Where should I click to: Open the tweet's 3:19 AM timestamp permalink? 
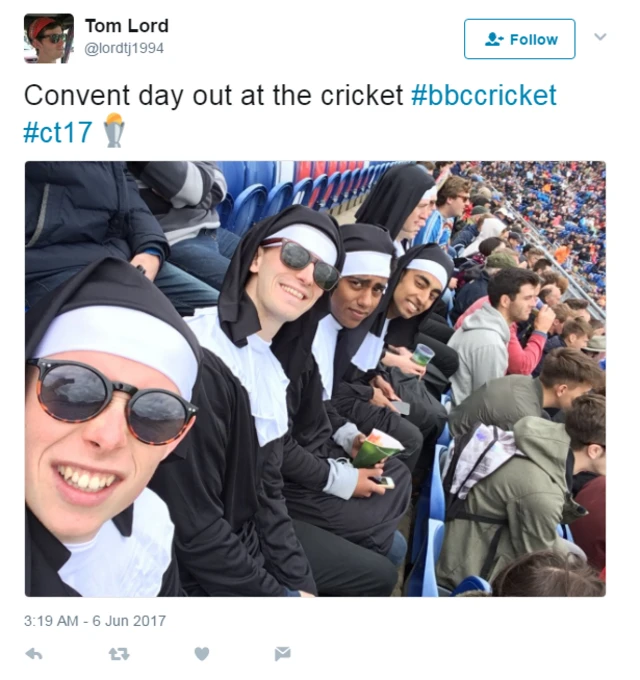(51, 621)
